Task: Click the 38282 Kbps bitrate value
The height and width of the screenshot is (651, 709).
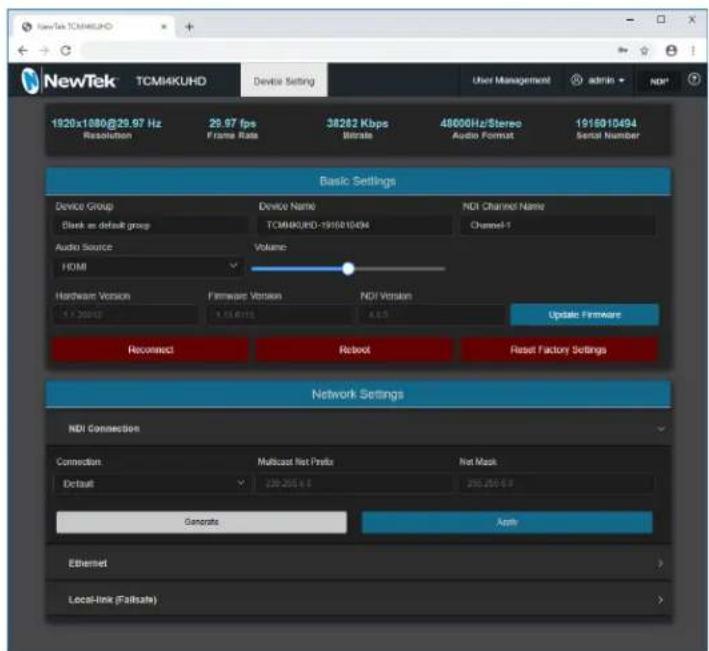Action: [x=357, y=123]
